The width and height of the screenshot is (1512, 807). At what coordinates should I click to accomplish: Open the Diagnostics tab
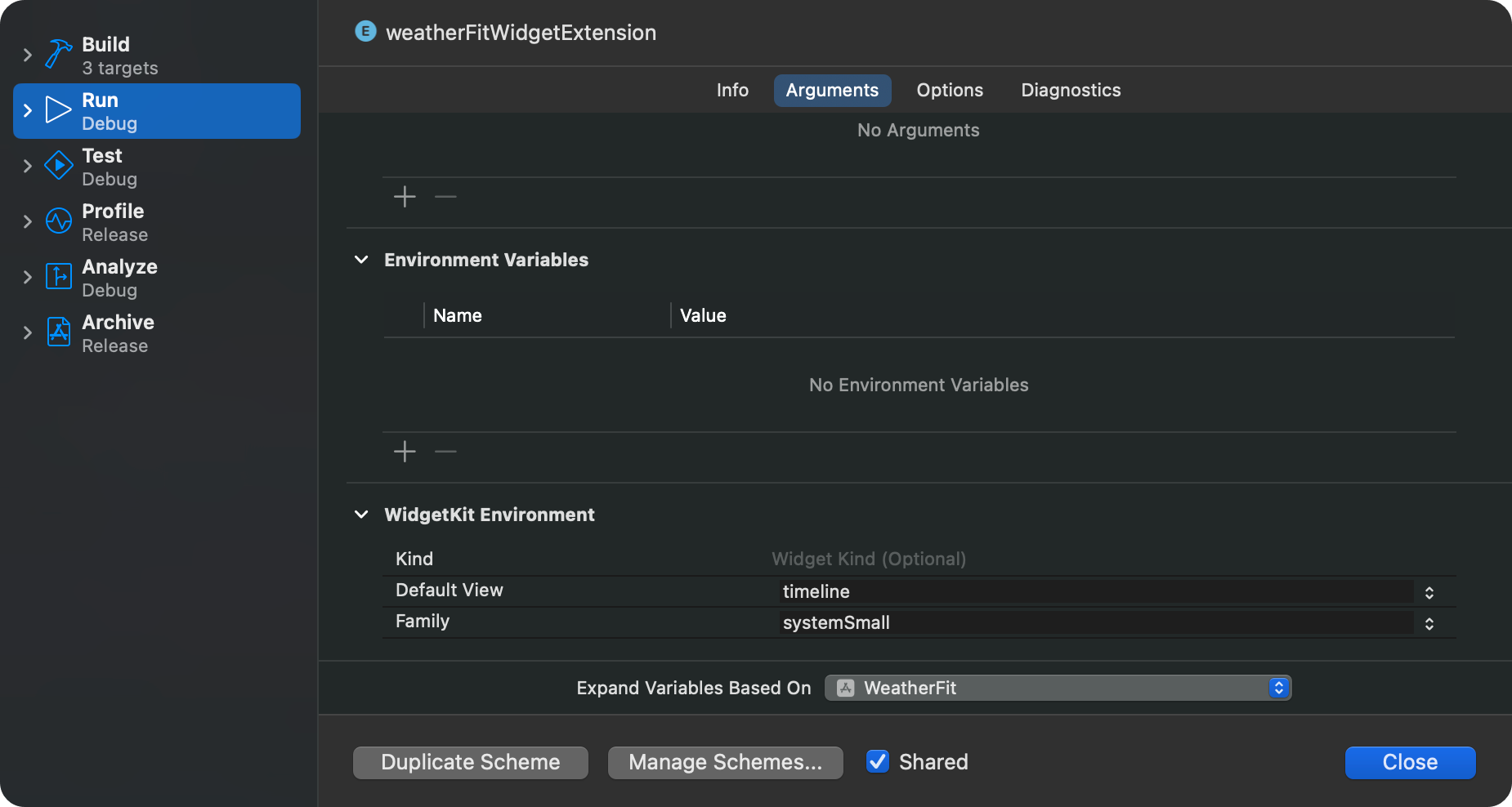coord(1071,90)
